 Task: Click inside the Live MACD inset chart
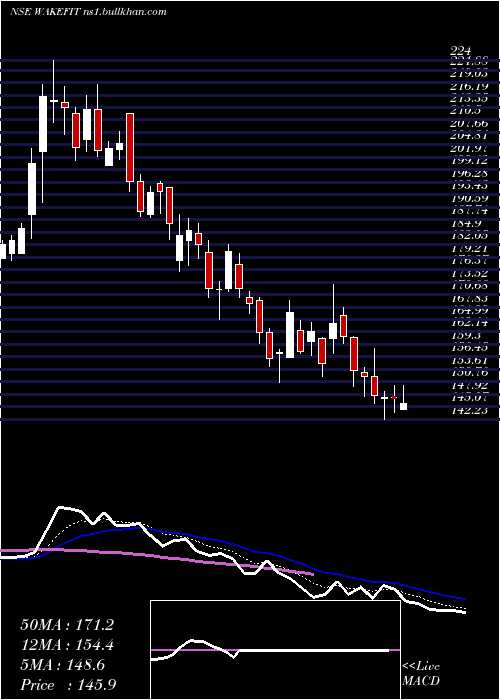click(275, 650)
